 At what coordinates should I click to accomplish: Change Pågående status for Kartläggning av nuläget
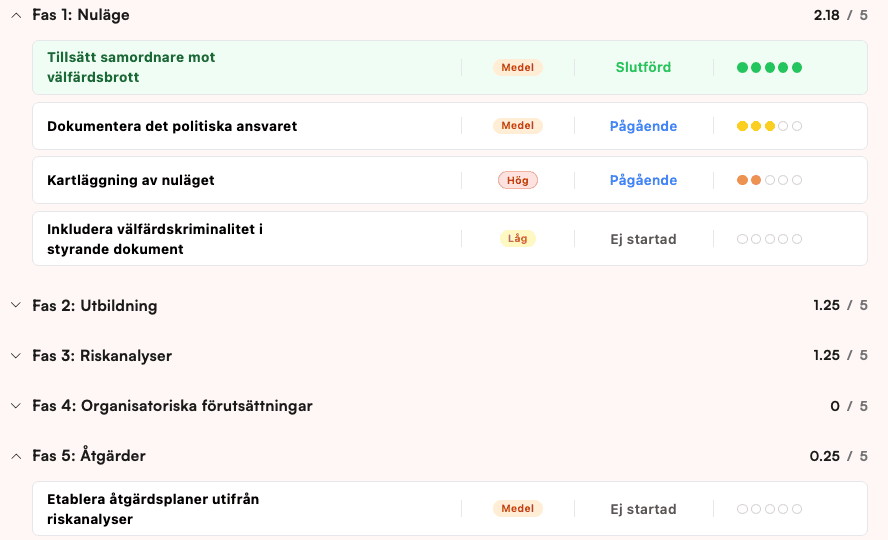click(643, 180)
